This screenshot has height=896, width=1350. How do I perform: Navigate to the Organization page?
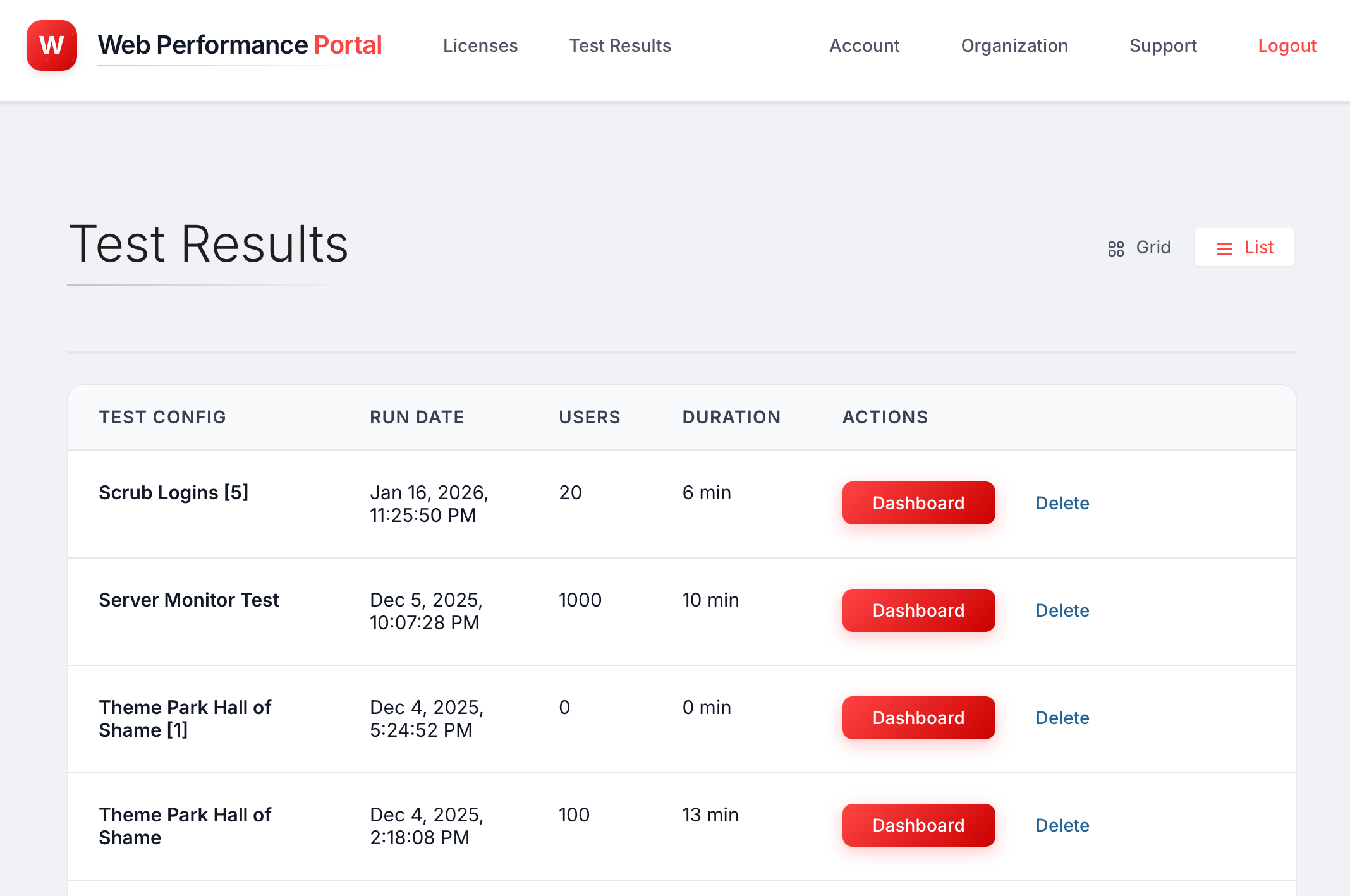click(1014, 45)
